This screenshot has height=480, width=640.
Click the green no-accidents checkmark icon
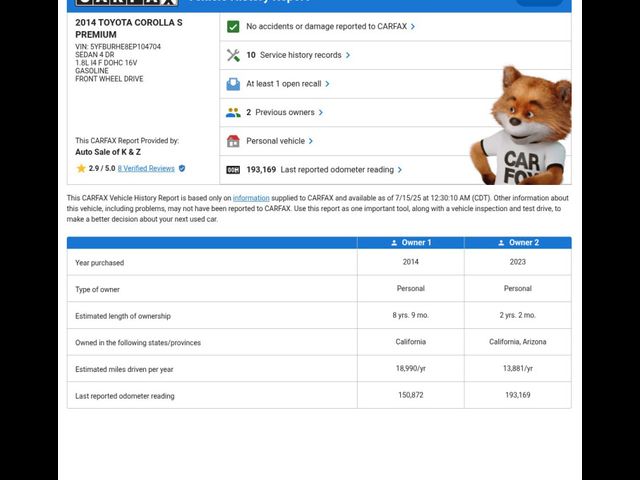[x=233, y=27]
